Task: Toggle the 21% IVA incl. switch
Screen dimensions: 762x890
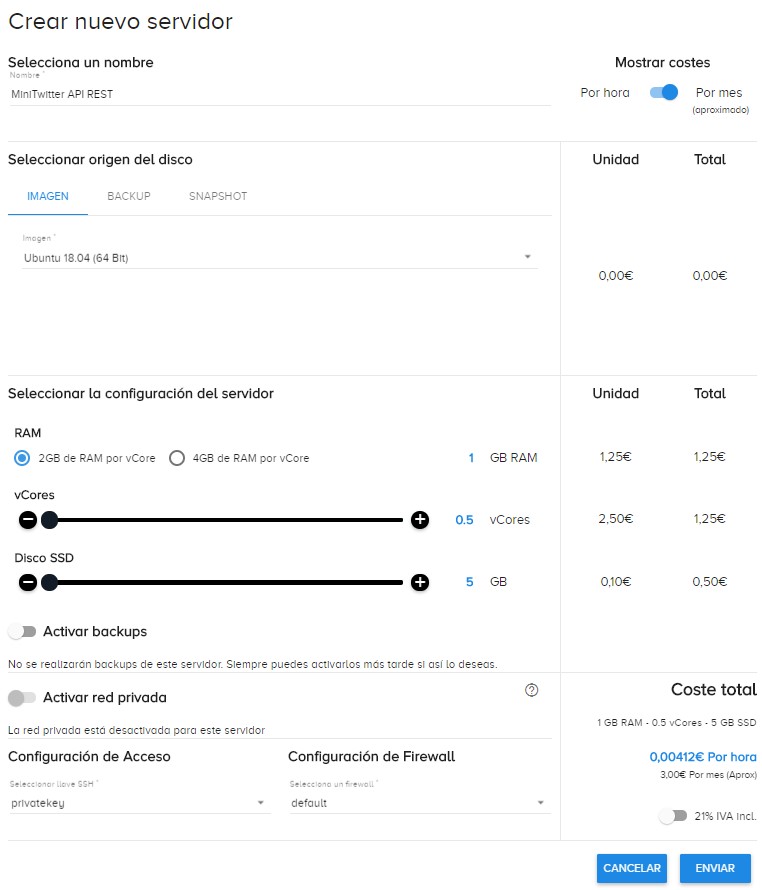Action: 673,816
